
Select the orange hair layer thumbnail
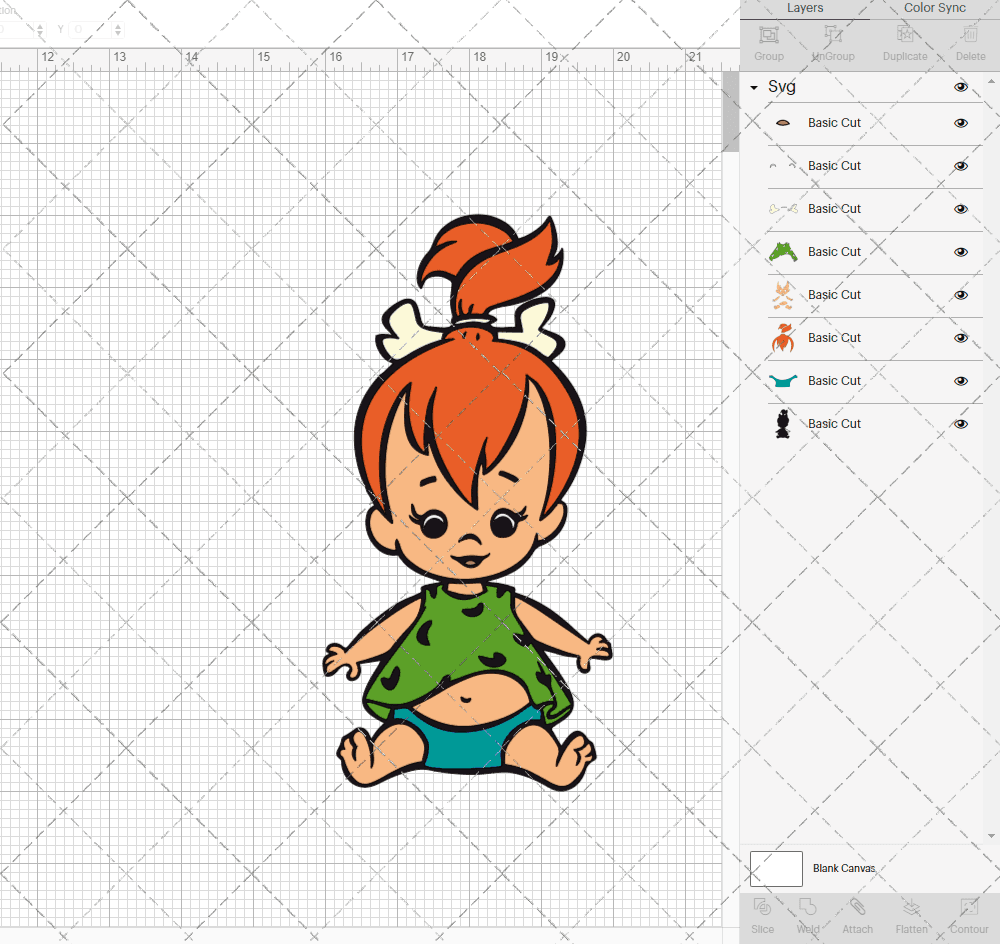[x=783, y=338]
